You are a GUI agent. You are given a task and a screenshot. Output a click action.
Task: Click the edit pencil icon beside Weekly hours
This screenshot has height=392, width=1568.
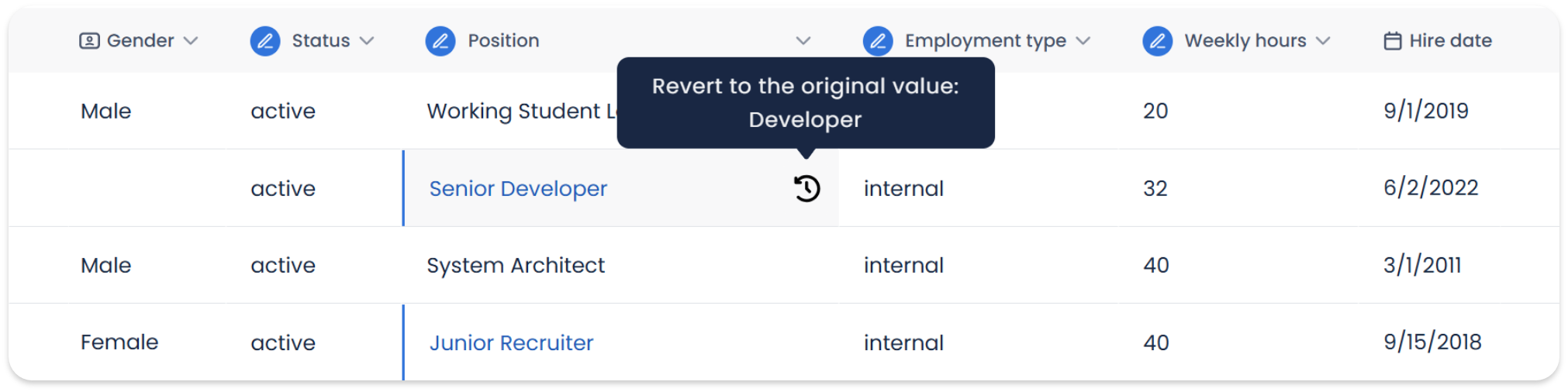1157,41
